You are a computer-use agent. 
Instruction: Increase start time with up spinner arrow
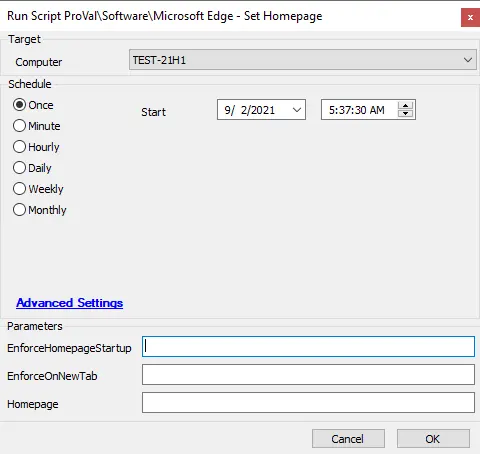(405, 106)
